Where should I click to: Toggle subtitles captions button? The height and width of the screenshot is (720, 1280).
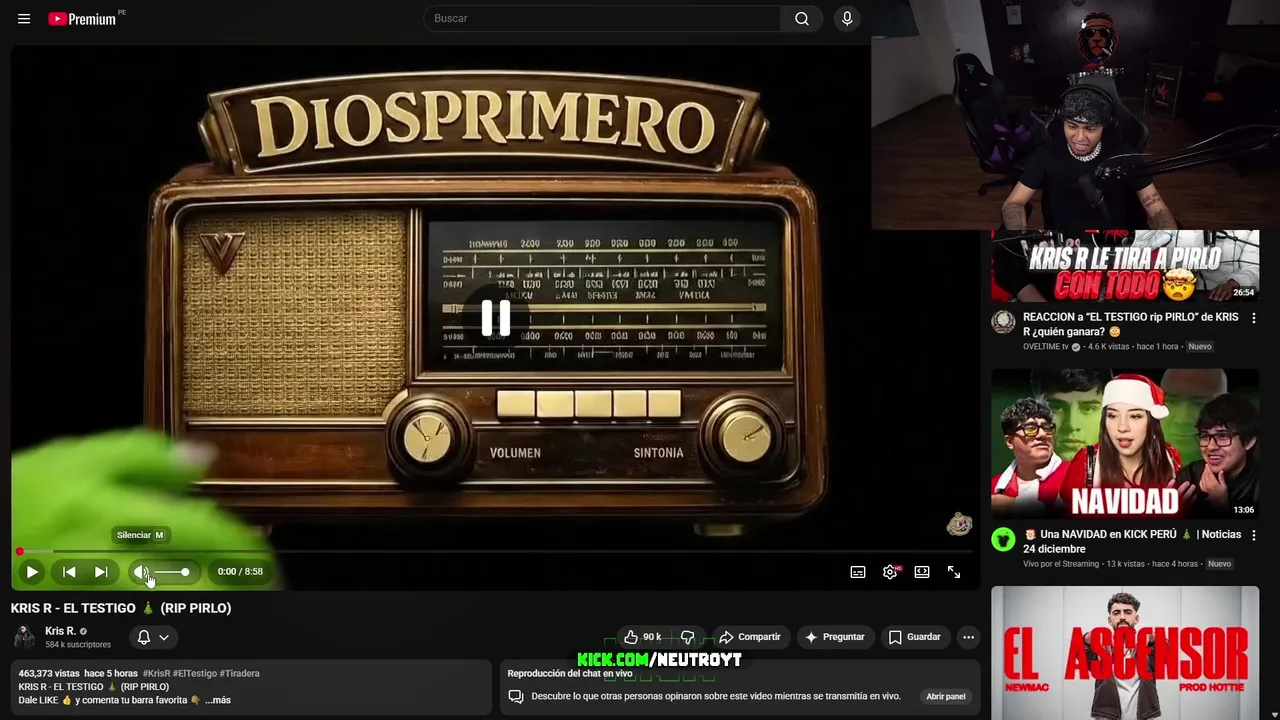pos(858,572)
